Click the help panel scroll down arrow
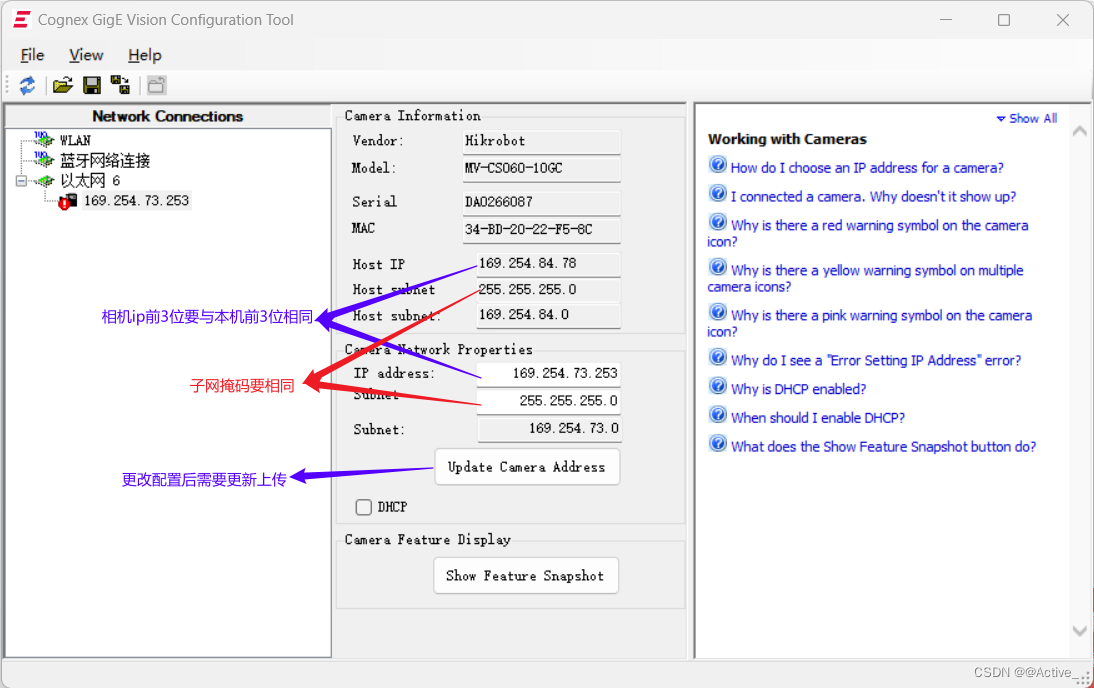This screenshot has width=1094, height=688. tap(1079, 630)
